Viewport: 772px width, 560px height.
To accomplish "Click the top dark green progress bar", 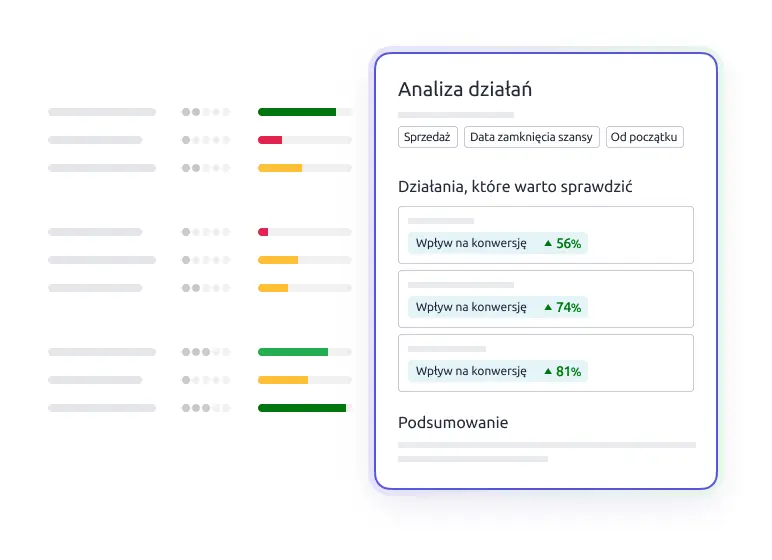I will (297, 112).
